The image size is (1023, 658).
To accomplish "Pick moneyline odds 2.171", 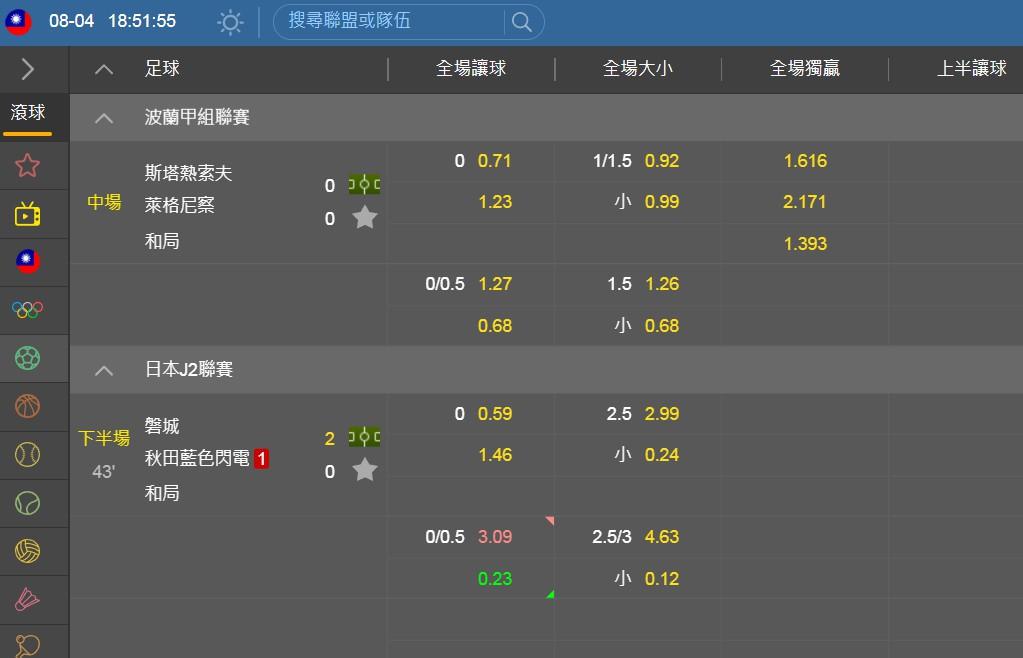I will click(x=804, y=202).
